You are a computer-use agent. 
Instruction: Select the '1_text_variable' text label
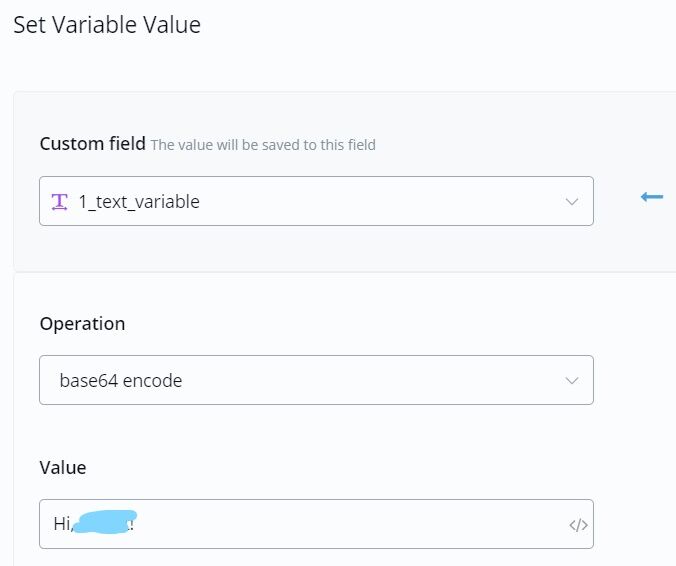139,202
